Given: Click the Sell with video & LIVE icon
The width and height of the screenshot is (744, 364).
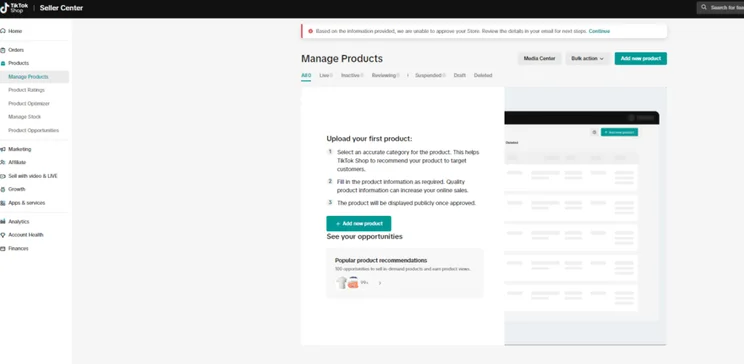Looking at the screenshot, I should 3,176.
